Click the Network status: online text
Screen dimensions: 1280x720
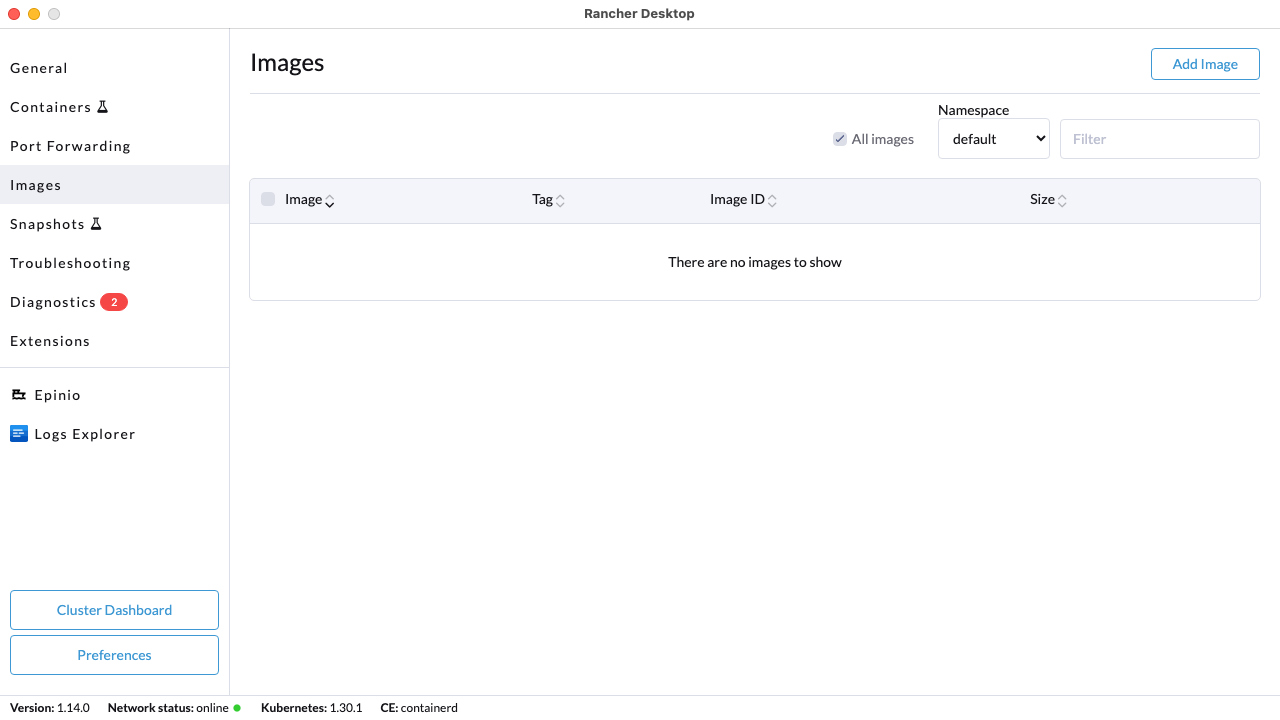(x=168, y=708)
